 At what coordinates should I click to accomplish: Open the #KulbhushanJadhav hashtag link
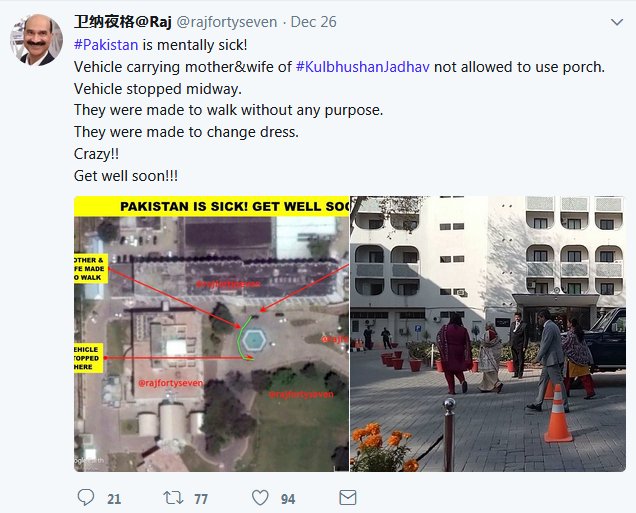[x=363, y=67]
